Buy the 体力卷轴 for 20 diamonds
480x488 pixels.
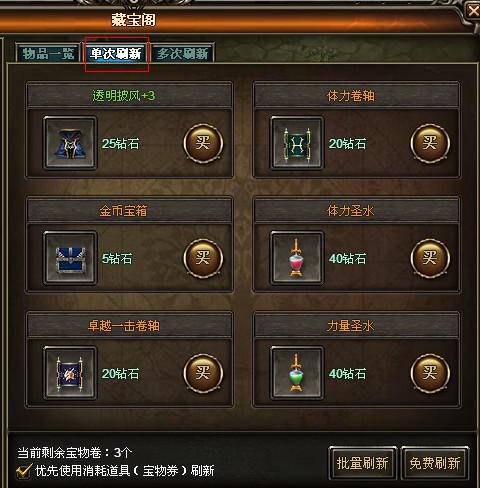pyautogui.click(x=430, y=143)
